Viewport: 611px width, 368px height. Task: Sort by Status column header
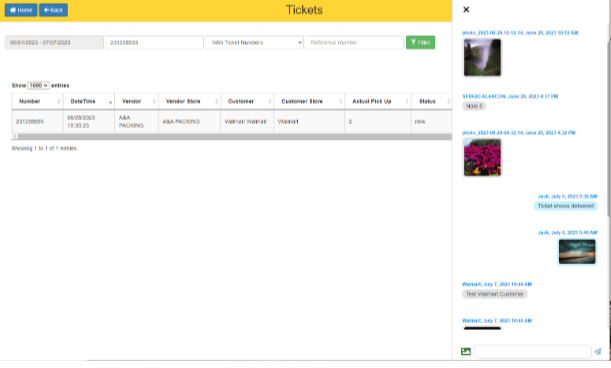point(432,101)
